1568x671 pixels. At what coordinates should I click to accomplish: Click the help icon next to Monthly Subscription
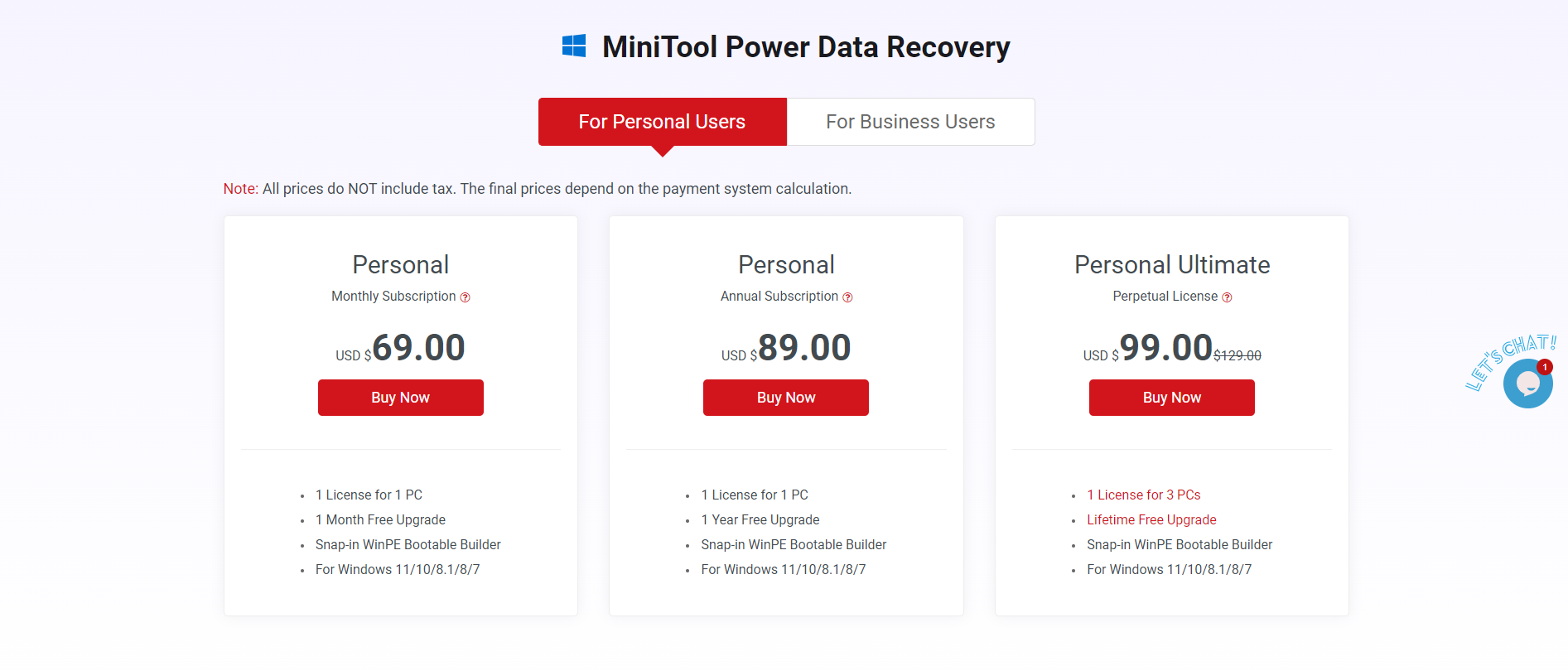pyautogui.click(x=466, y=297)
